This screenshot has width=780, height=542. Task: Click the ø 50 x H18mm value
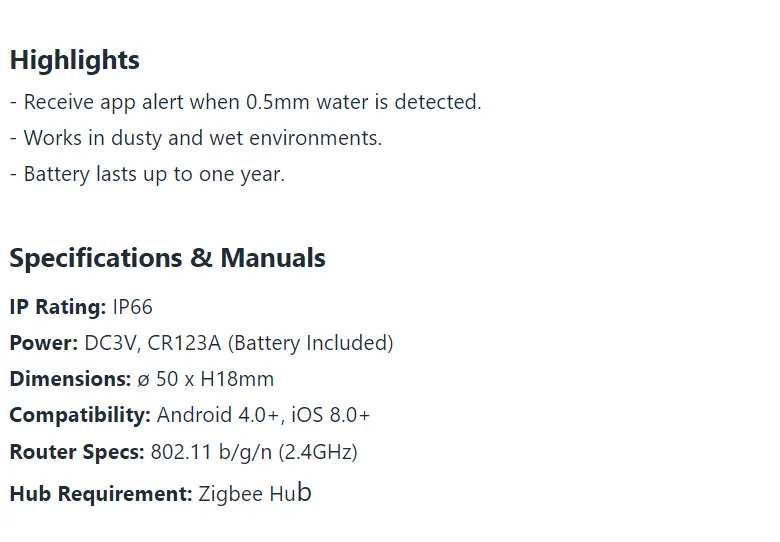(205, 379)
